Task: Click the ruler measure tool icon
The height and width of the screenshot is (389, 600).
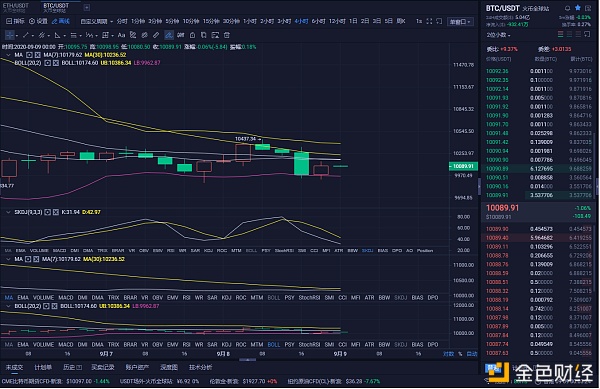Action: (156, 35)
